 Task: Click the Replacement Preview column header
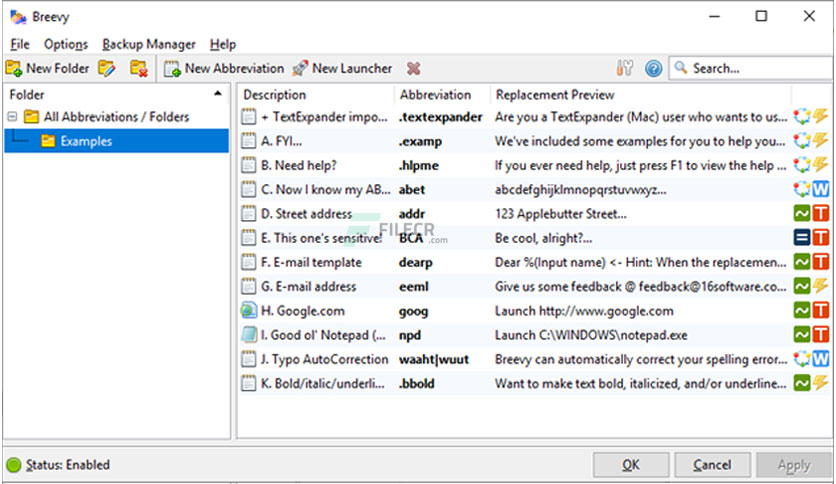[x=640, y=95]
